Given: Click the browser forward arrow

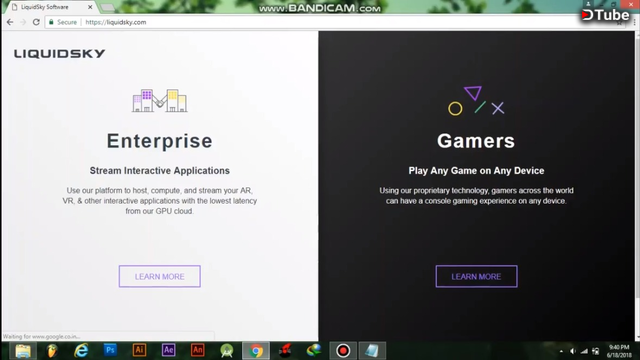Looking at the screenshot, I should [23, 22].
